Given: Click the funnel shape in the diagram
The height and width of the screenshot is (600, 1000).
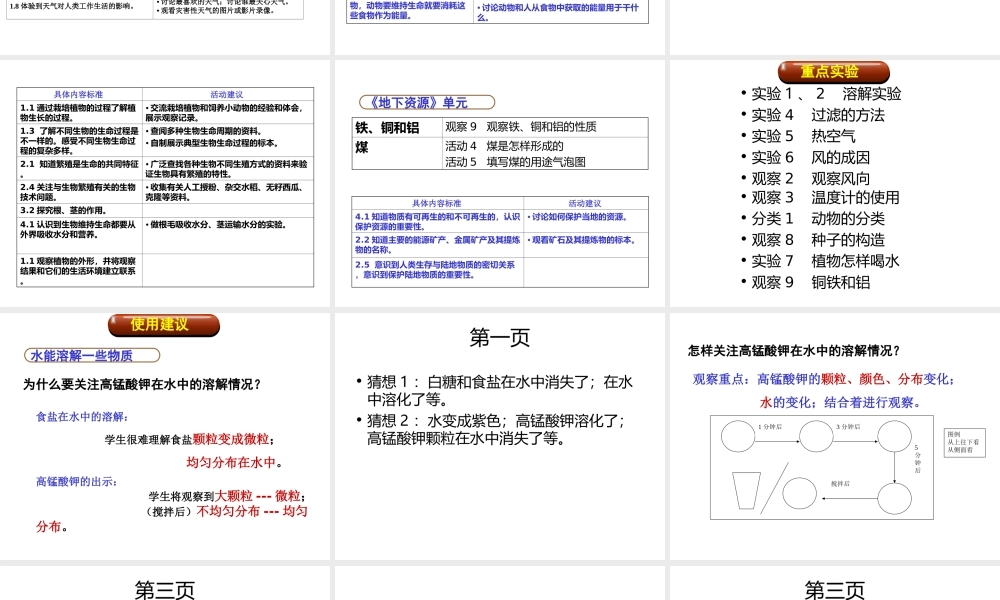Looking at the screenshot, I should [x=746, y=490].
